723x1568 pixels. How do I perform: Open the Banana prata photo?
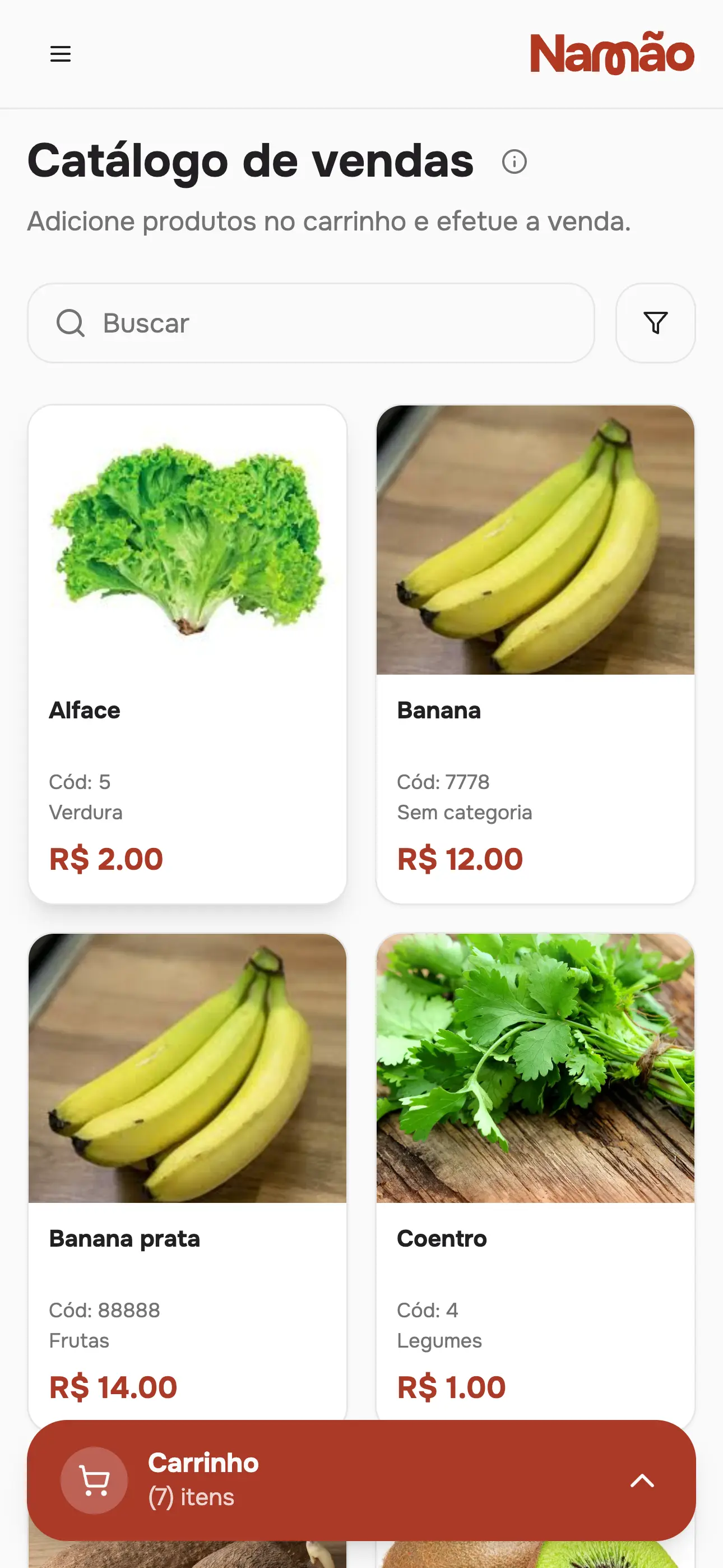(187, 1068)
